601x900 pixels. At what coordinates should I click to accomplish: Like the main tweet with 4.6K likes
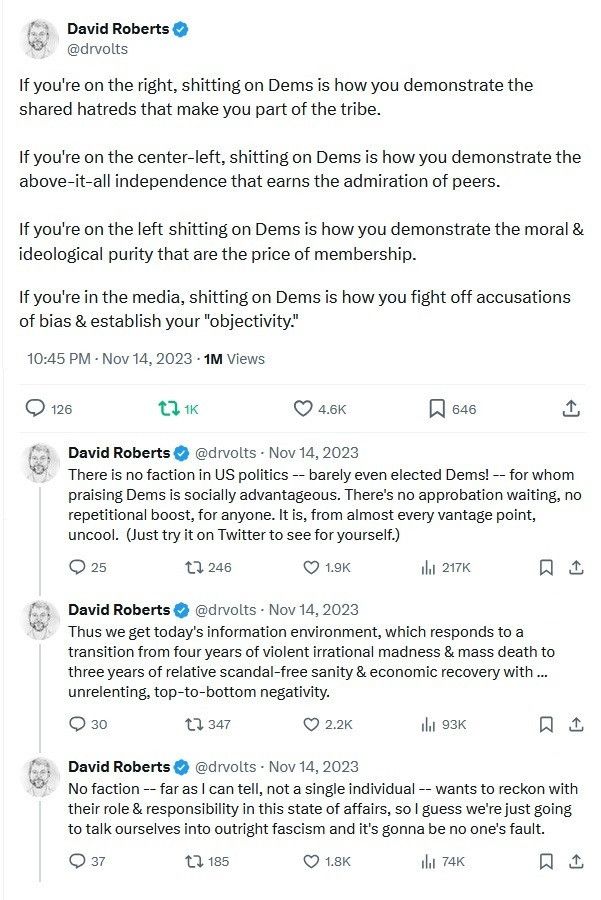(303, 408)
